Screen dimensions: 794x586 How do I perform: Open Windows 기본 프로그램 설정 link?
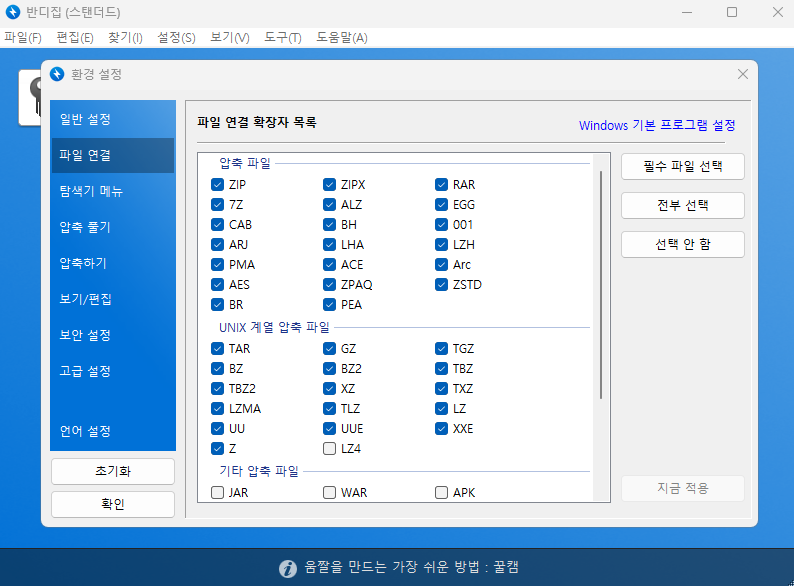pos(657,126)
